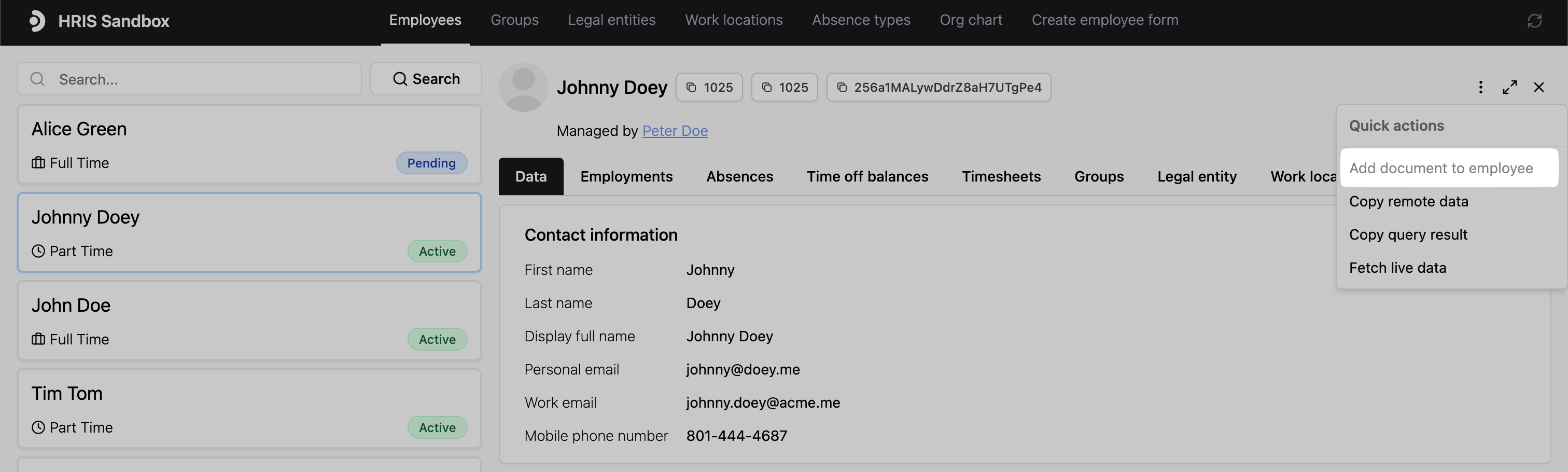Open the Legal entity tab
1568x472 pixels.
[x=1197, y=177]
